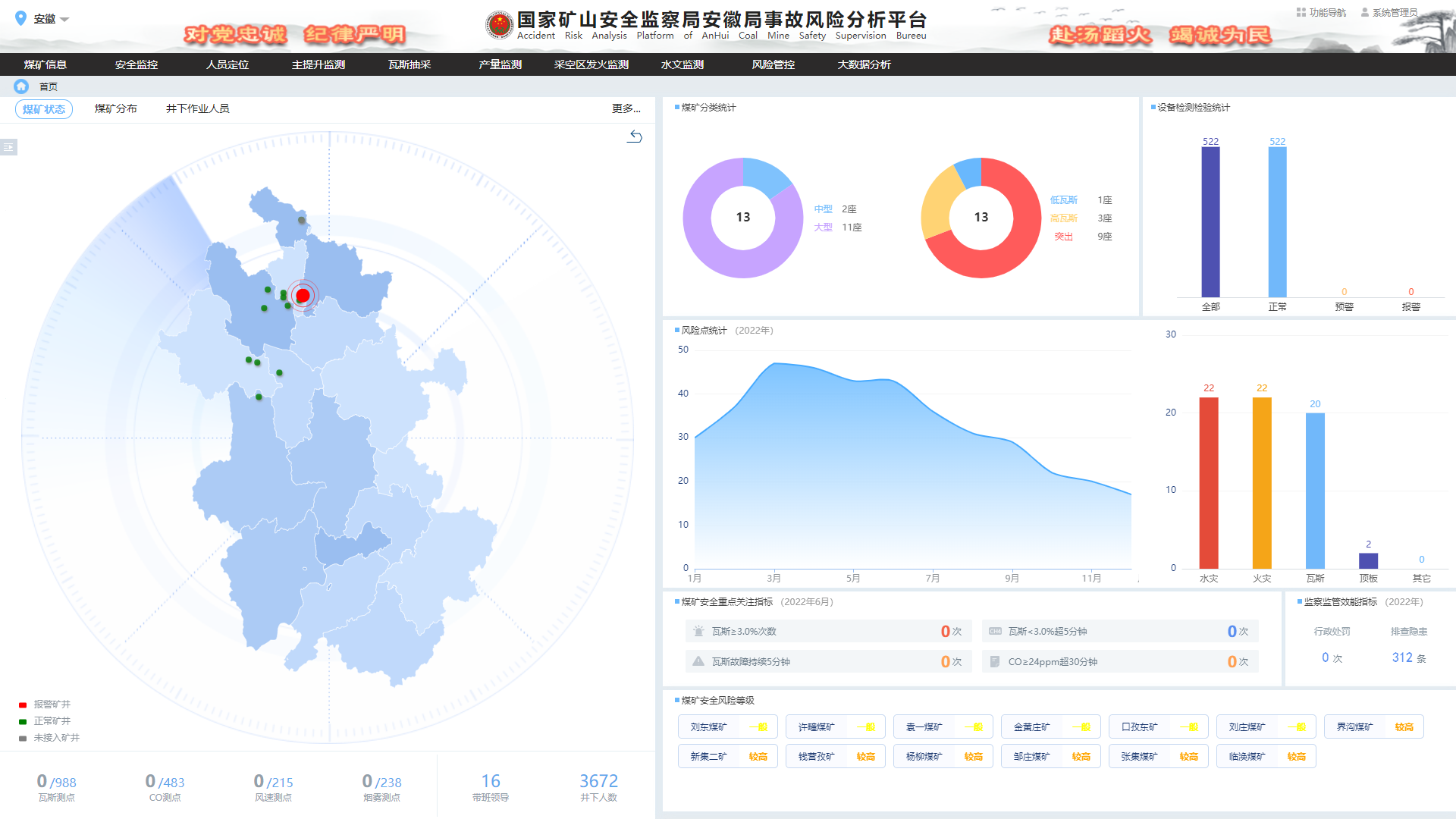Toggle 报警矿井 red legend item
This screenshot has height=819, width=1456.
[x=44, y=704]
